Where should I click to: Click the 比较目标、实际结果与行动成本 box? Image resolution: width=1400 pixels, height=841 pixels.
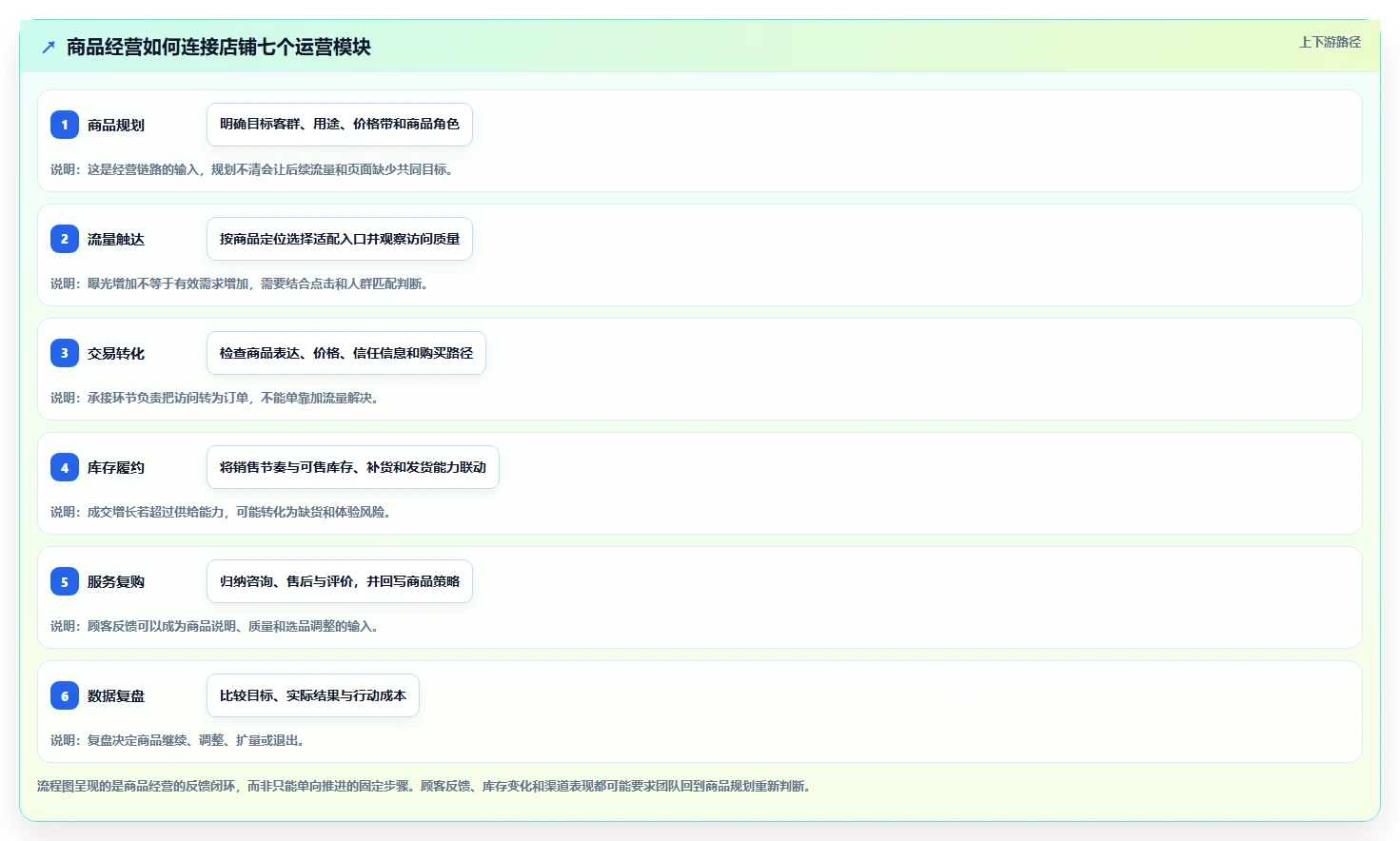(313, 695)
